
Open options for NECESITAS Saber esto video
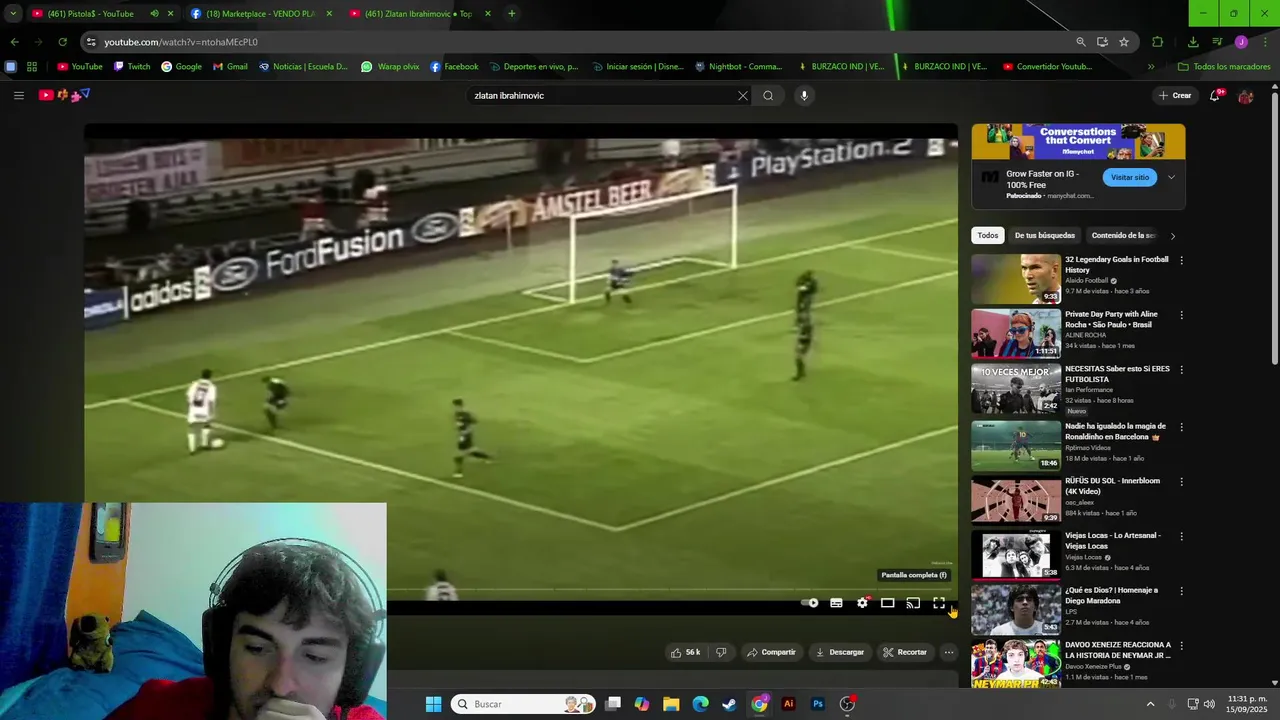(1181, 370)
